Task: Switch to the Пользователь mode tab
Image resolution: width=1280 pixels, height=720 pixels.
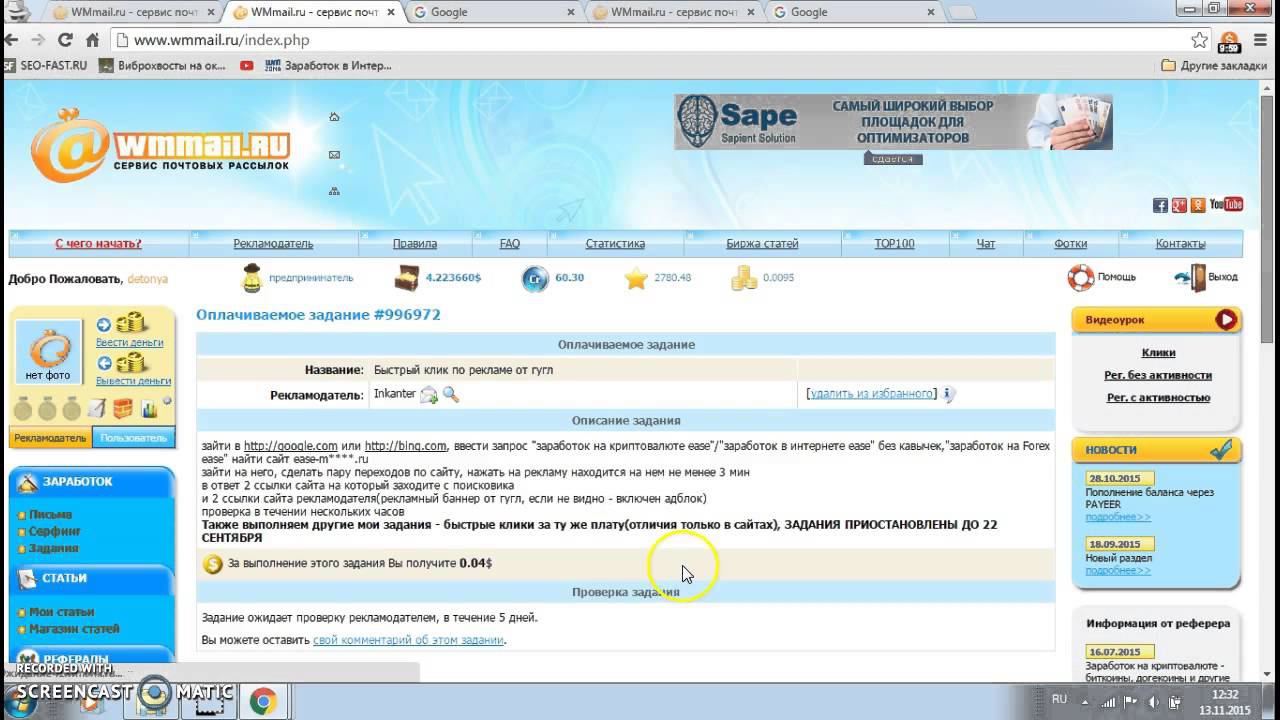Action: click(133, 437)
